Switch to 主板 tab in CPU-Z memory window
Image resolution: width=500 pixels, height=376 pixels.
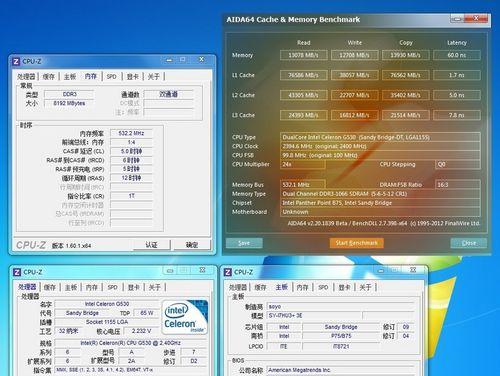[70, 77]
